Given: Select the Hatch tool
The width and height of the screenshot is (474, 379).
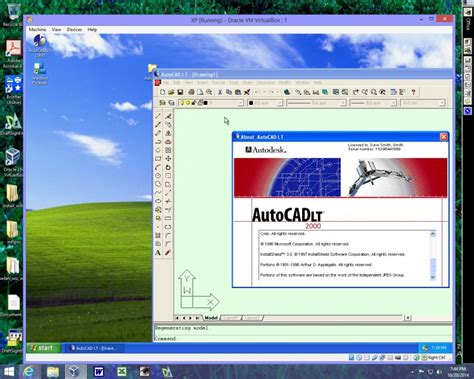Looking at the screenshot, I should tap(158, 235).
